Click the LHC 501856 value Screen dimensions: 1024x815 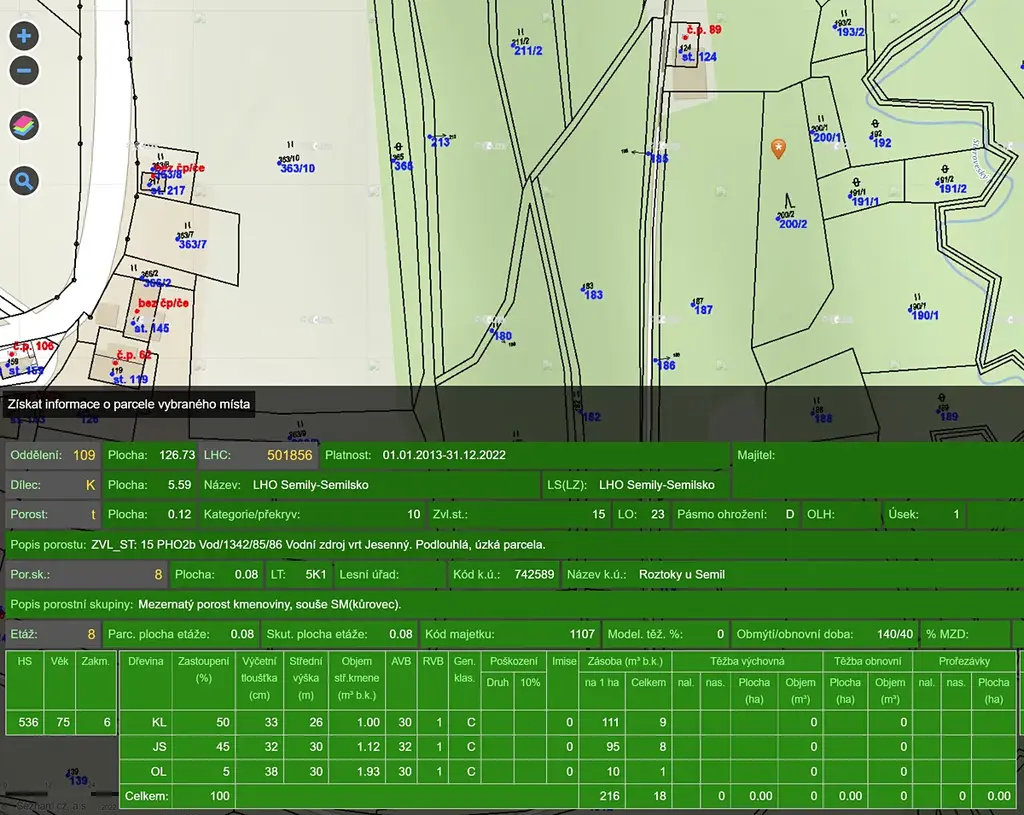point(289,455)
